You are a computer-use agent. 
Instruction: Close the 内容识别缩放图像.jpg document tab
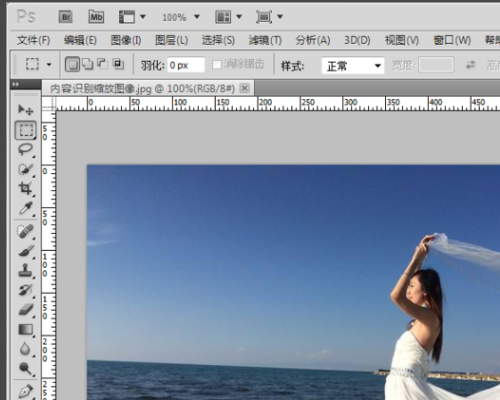pos(244,88)
